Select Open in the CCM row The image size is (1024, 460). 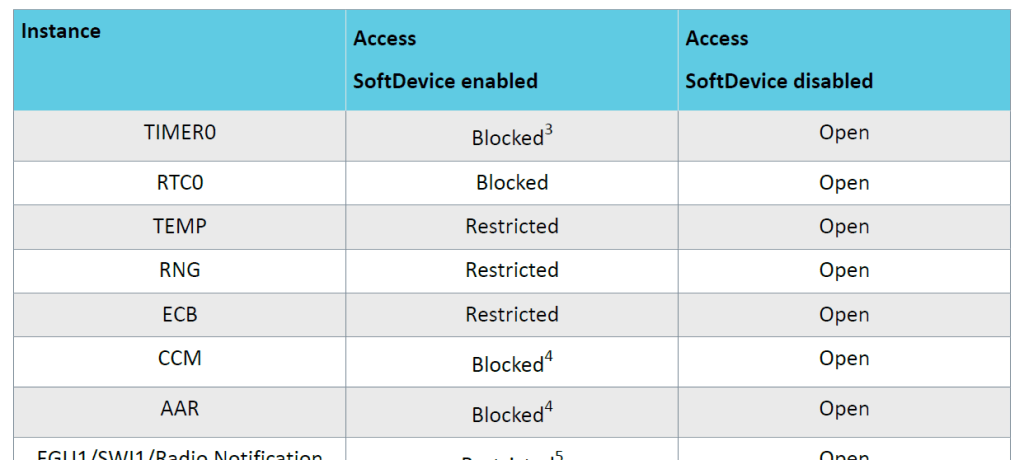coord(844,358)
